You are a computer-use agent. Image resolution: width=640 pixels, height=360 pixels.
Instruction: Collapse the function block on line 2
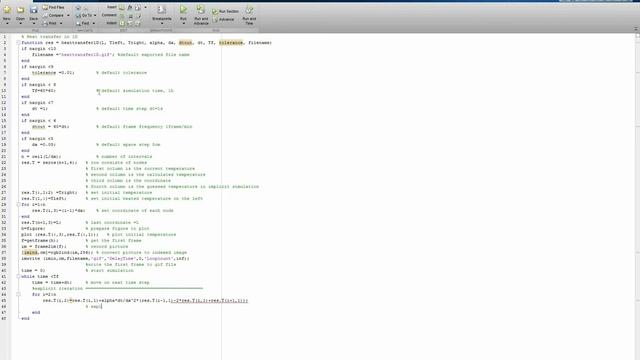[18, 42]
